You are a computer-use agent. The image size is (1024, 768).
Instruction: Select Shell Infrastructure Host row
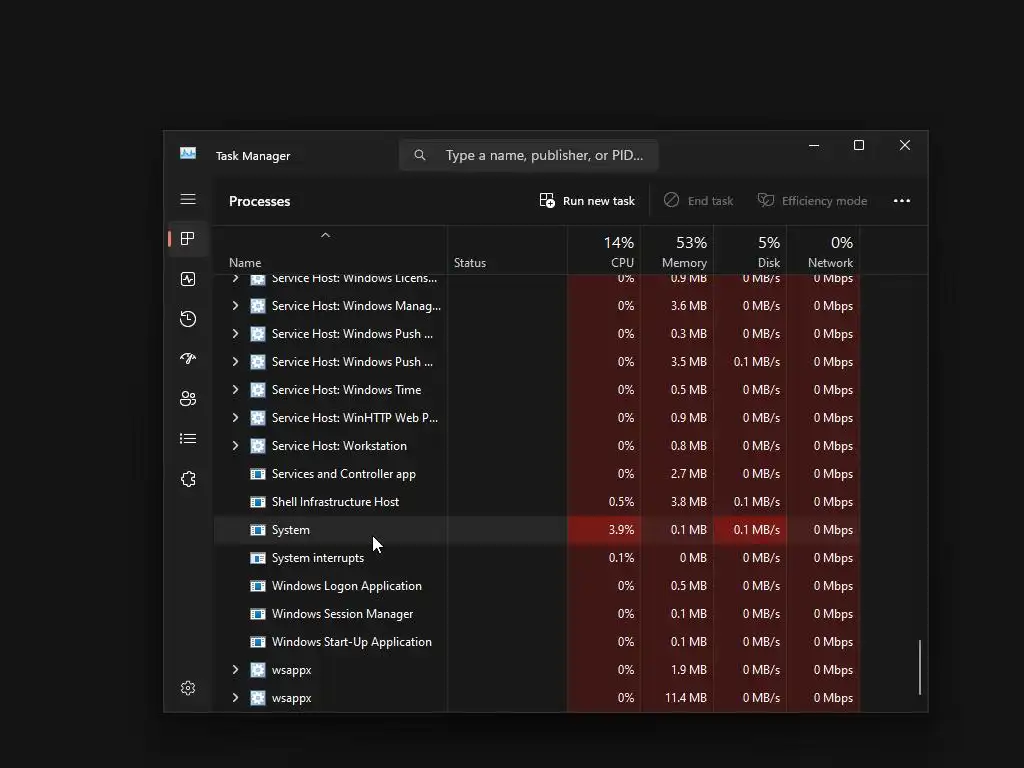click(537, 502)
